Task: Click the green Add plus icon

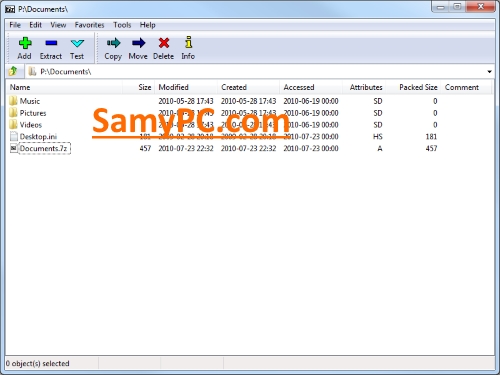Action: click(25, 43)
